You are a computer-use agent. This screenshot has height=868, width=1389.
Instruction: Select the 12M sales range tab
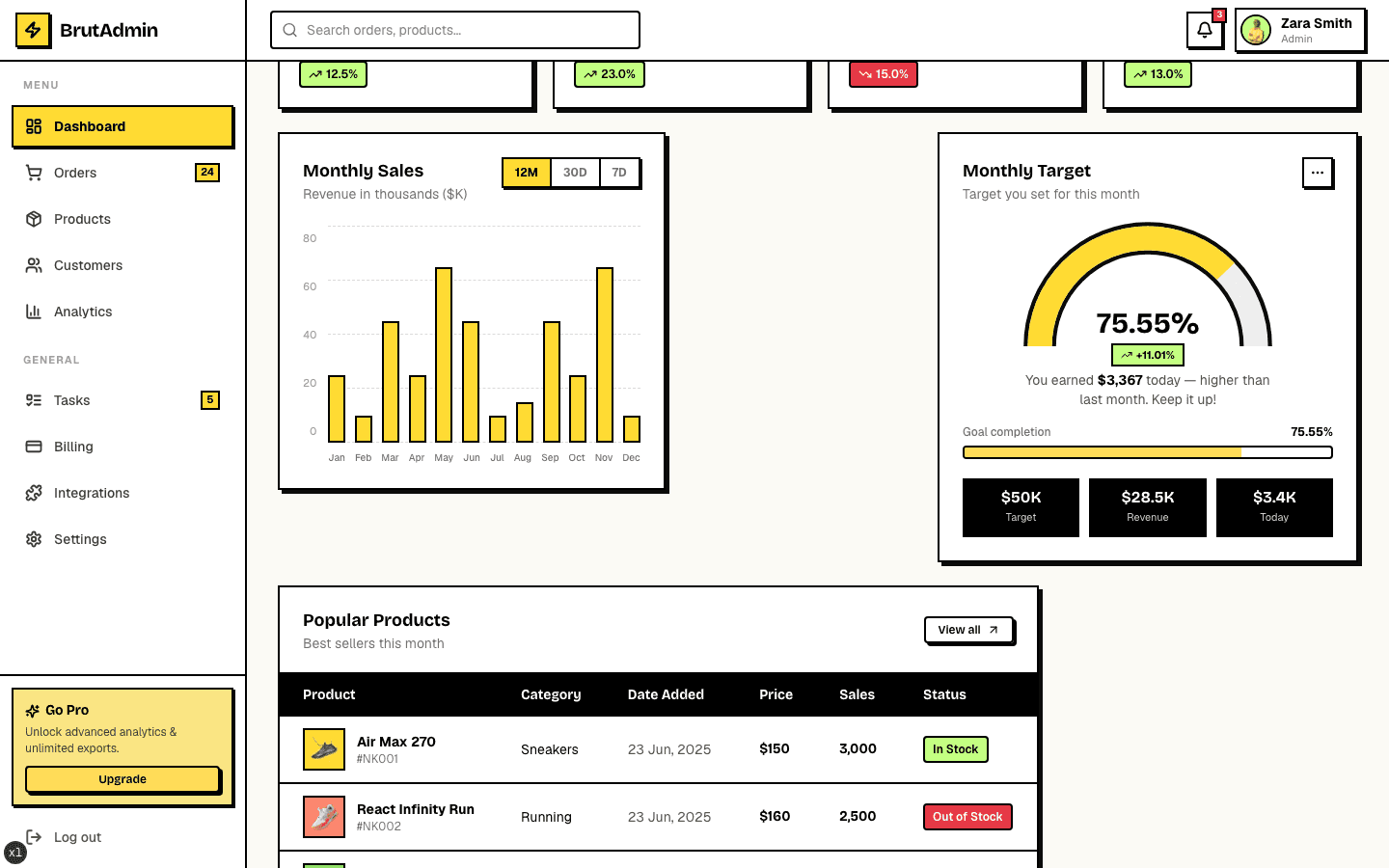(526, 173)
